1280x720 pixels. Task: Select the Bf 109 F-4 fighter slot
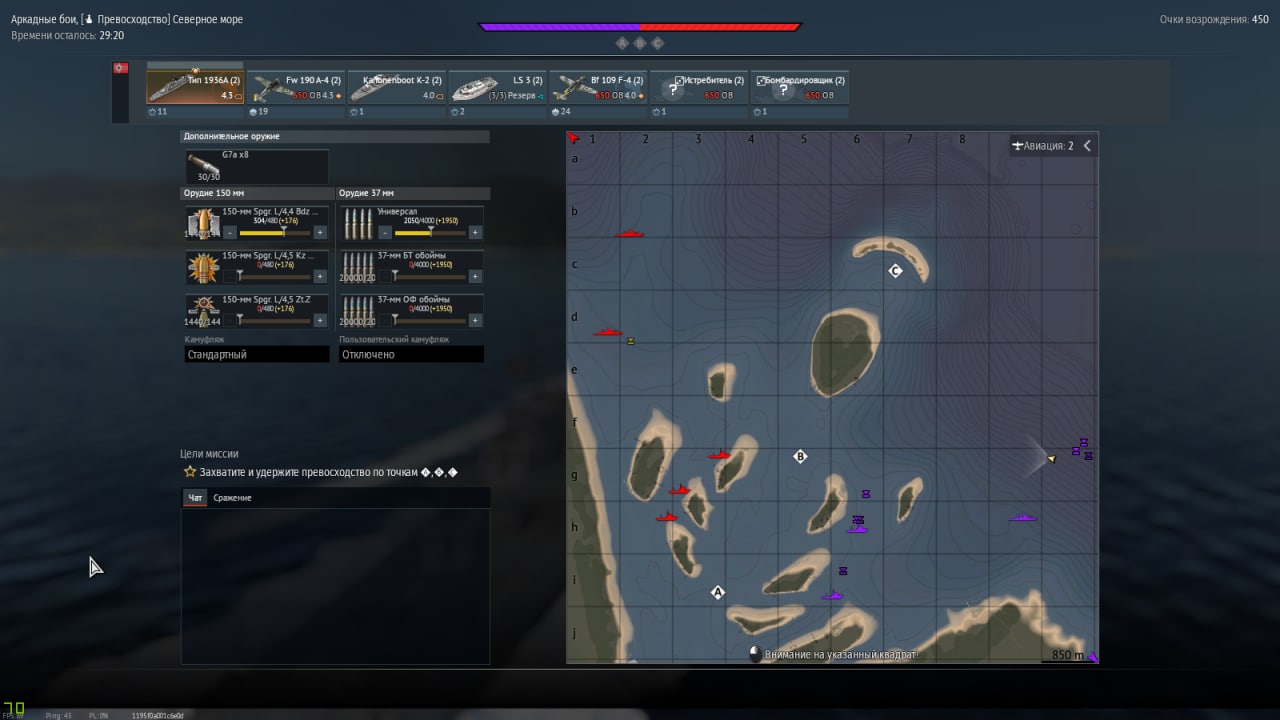(598, 87)
